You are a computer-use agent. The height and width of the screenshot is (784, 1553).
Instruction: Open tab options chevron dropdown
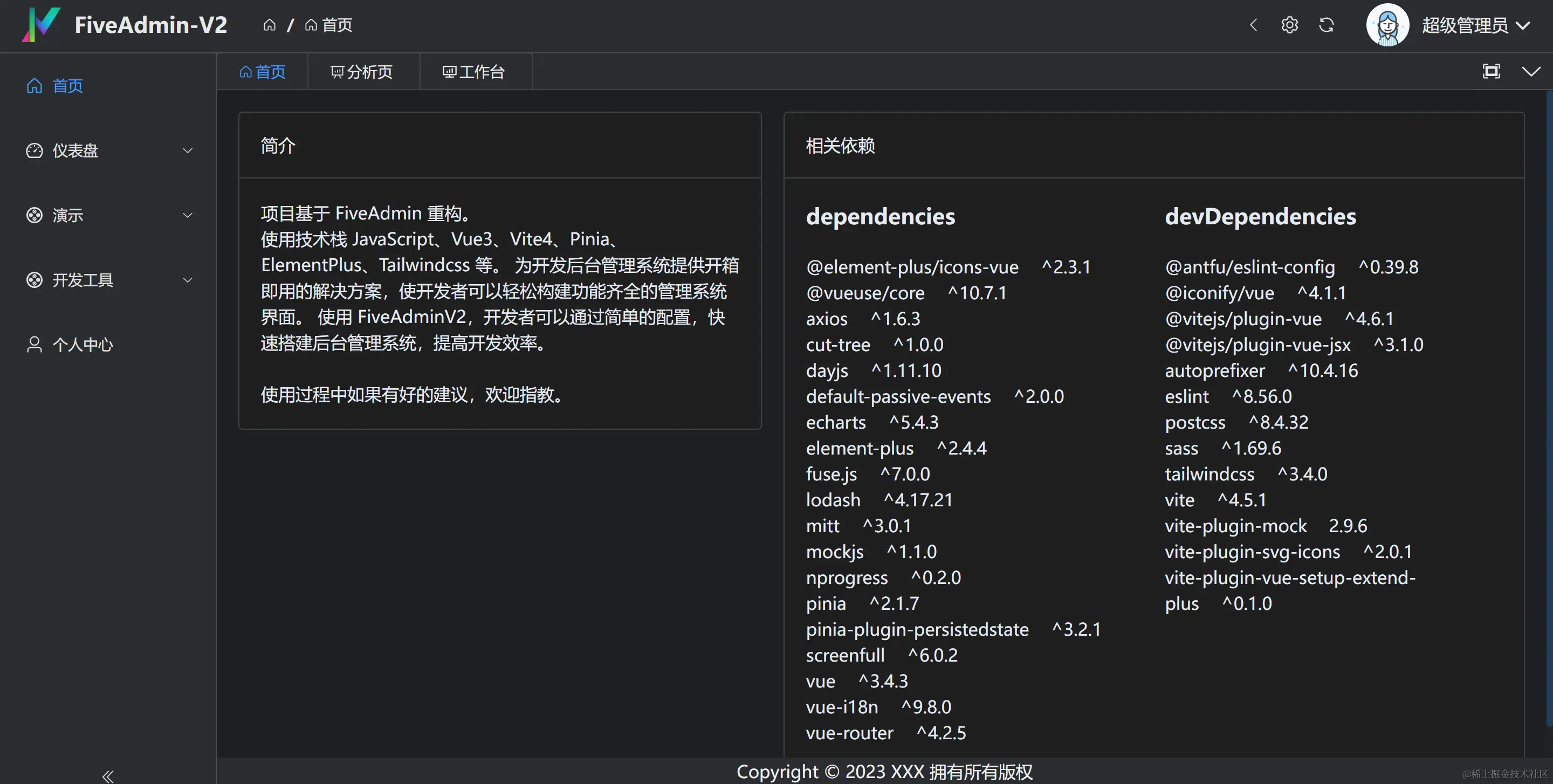[1531, 72]
